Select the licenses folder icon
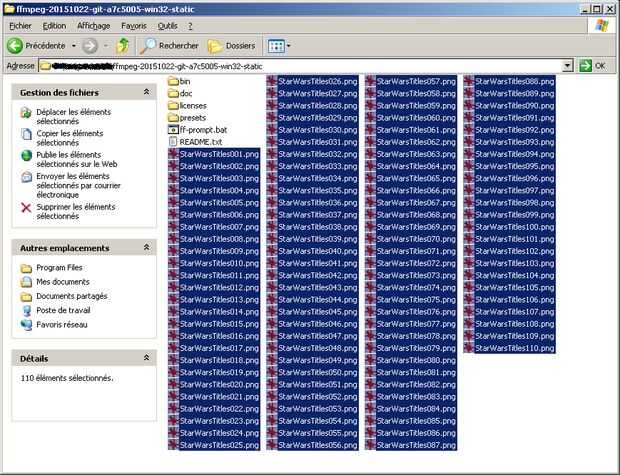The width and height of the screenshot is (620, 475). (x=173, y=106)
